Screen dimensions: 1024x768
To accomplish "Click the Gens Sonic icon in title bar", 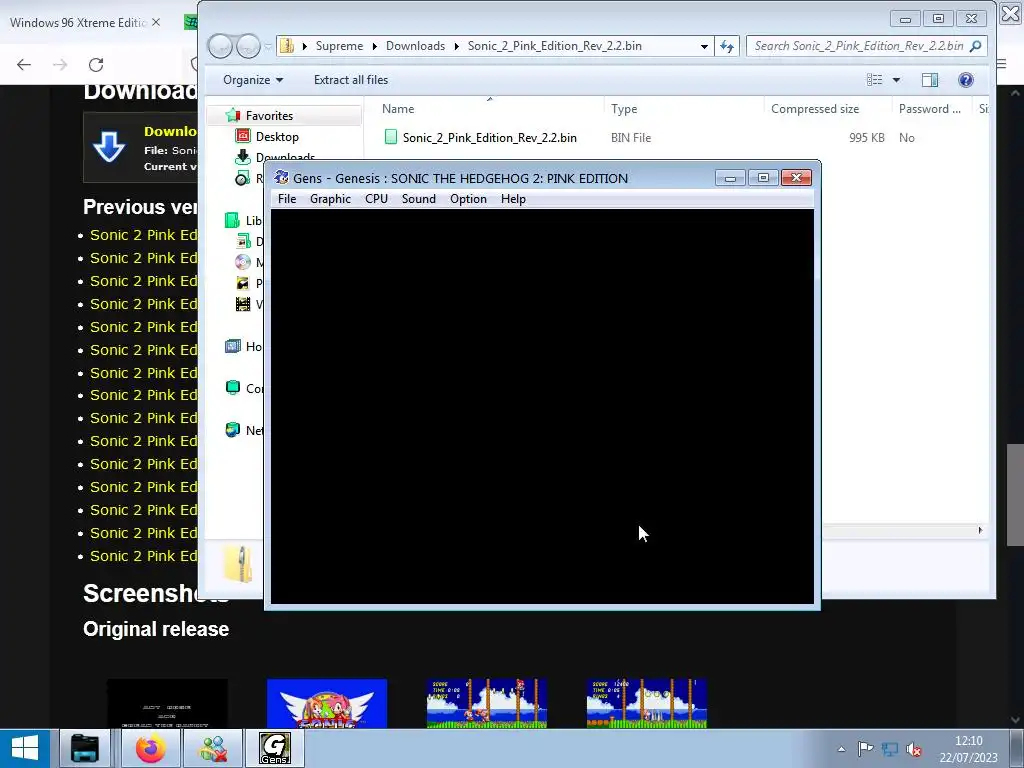I will point(281,178).
